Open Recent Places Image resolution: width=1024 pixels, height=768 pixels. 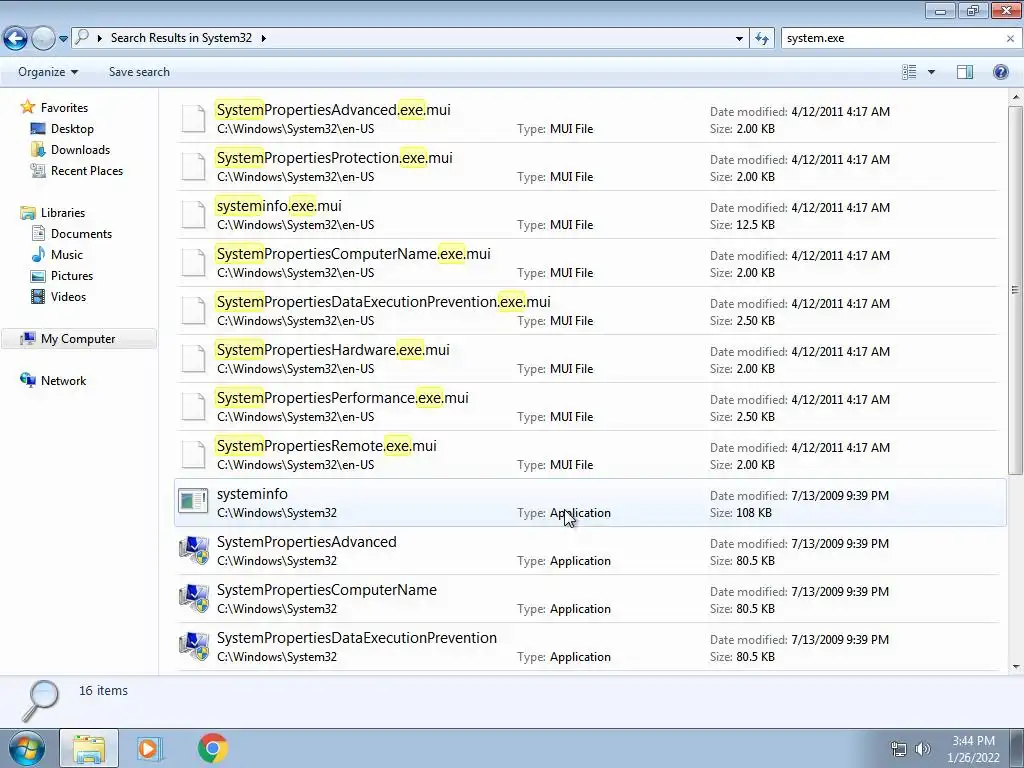tap(87, 170)
